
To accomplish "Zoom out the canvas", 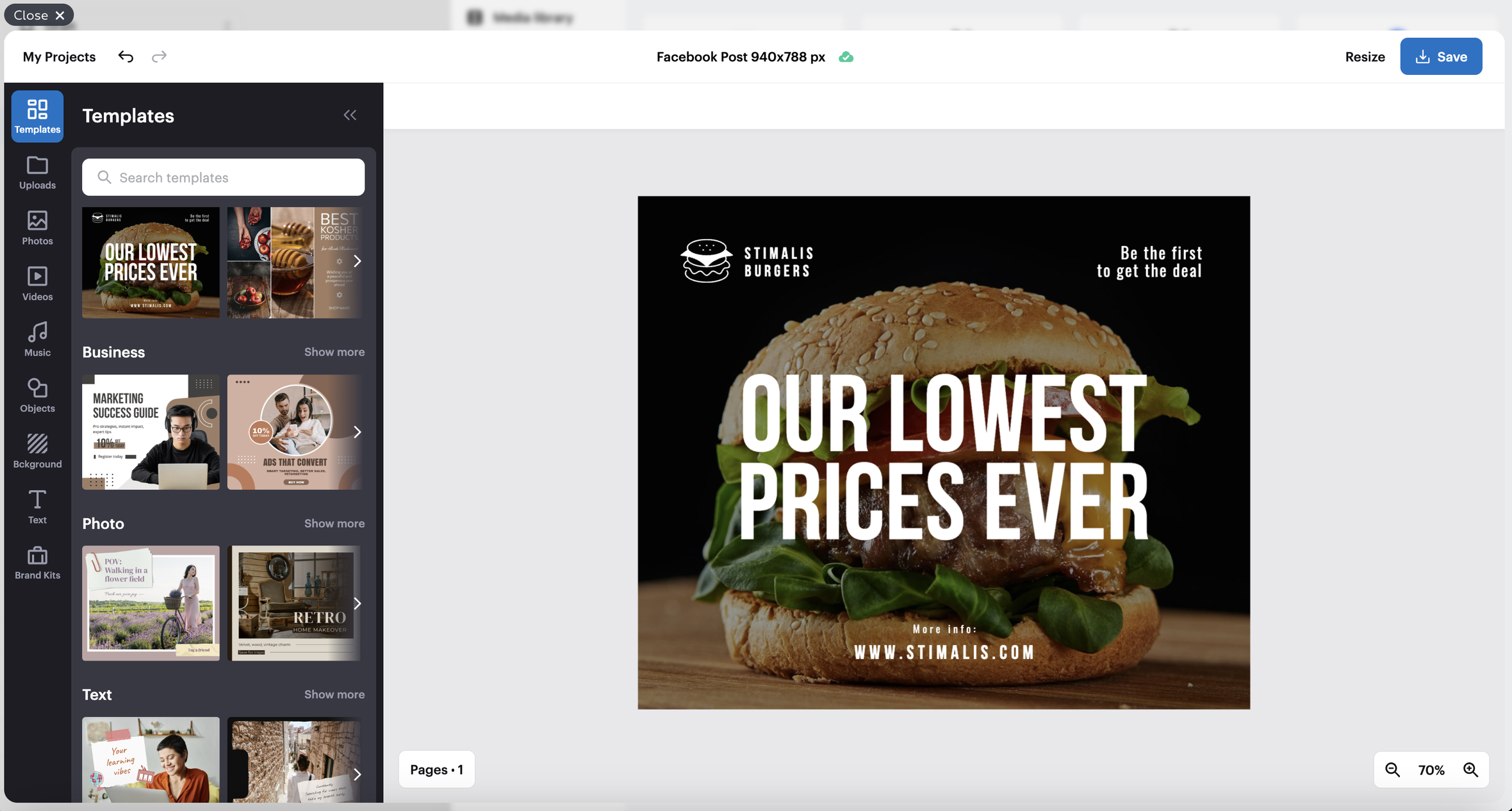I will [x=1392, y=769].
